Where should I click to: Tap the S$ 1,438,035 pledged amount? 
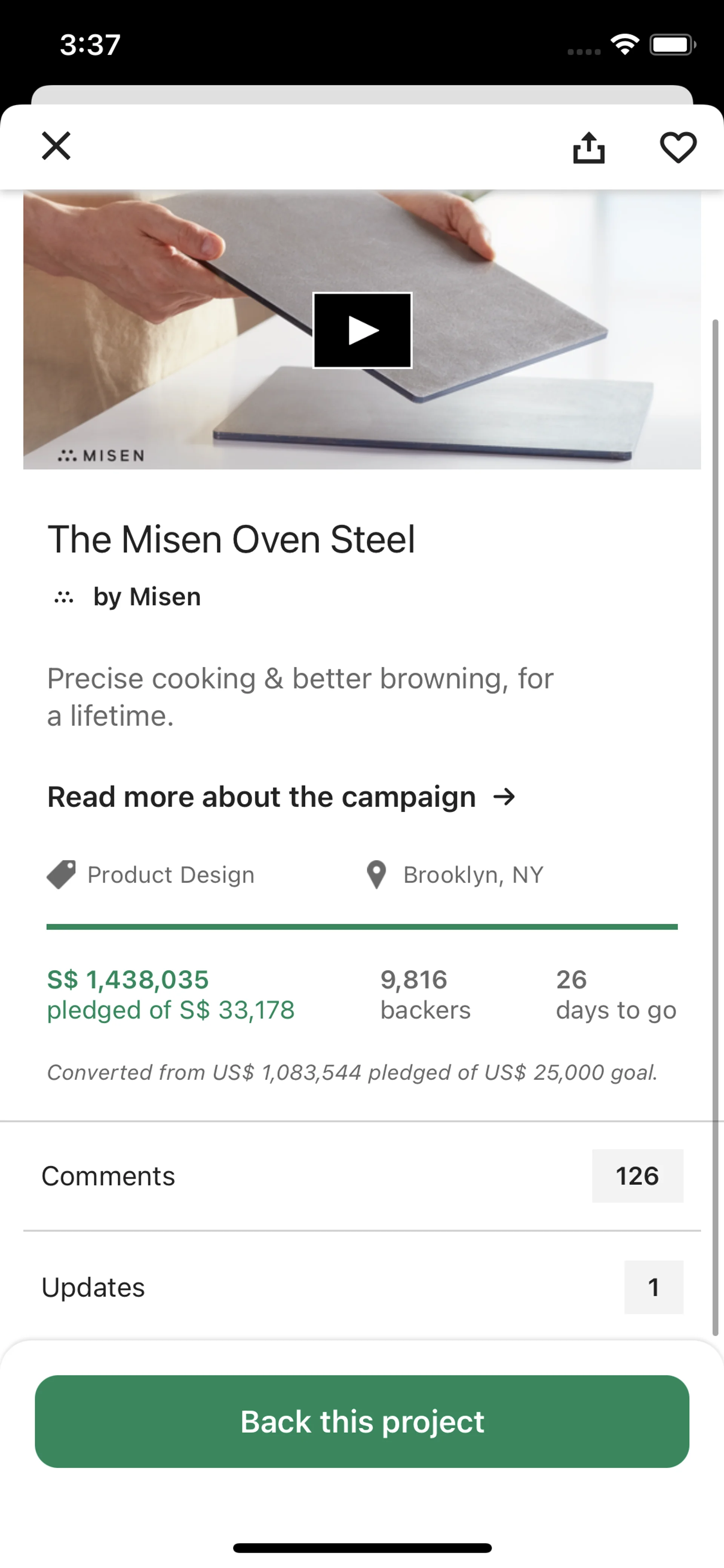point(128,980)
